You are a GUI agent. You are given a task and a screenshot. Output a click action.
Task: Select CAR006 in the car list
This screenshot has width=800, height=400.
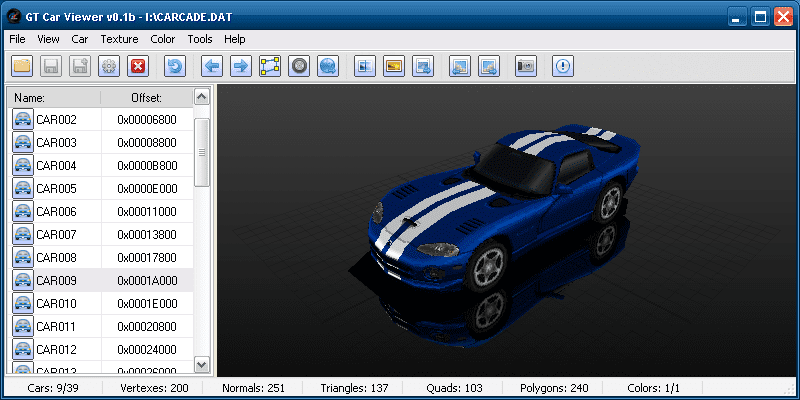click(56, 212)
